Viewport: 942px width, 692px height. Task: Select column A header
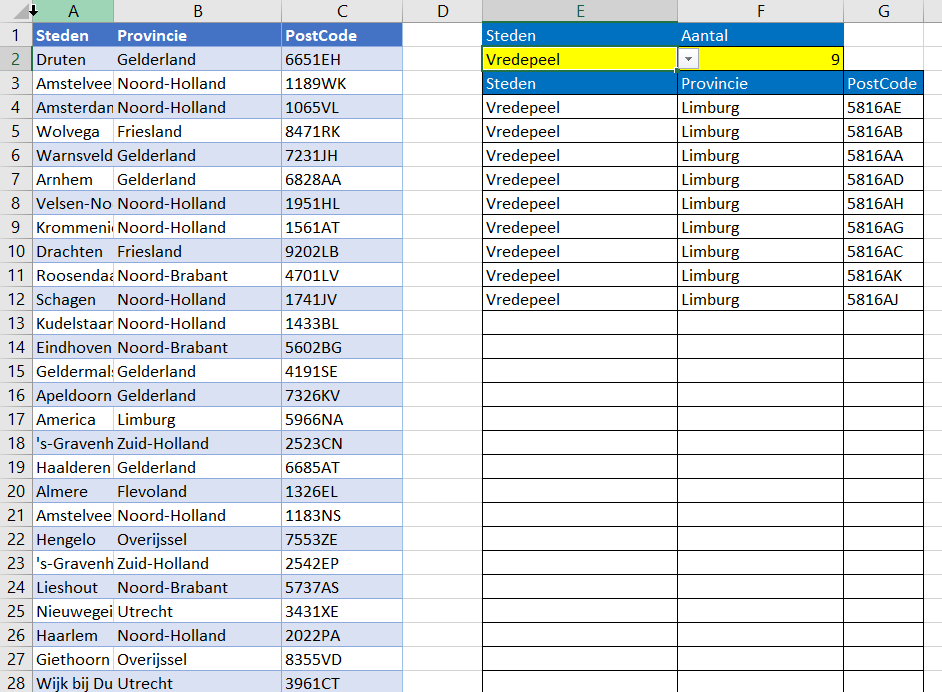73,11
